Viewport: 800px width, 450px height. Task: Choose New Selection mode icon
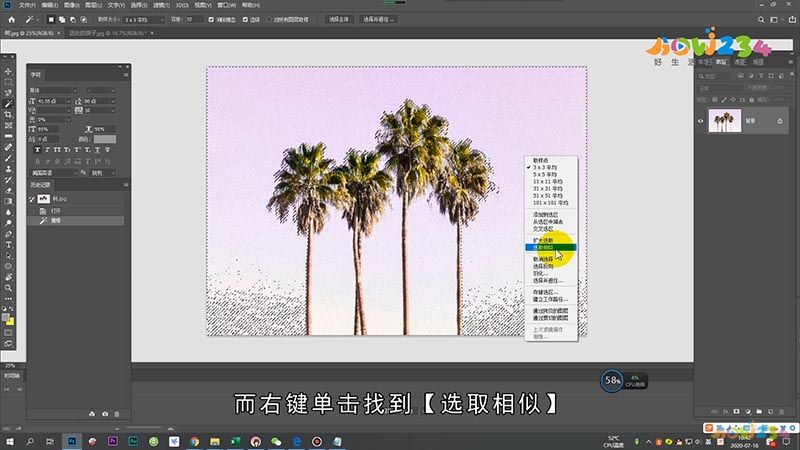pyautogui.click(x=51, y=19)
